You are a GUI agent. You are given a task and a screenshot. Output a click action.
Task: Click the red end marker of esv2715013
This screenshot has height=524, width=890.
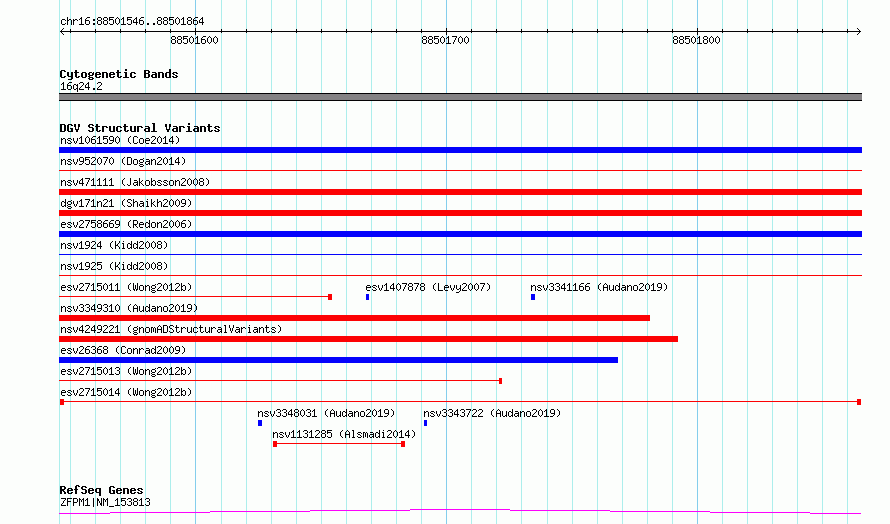[500, 381]
